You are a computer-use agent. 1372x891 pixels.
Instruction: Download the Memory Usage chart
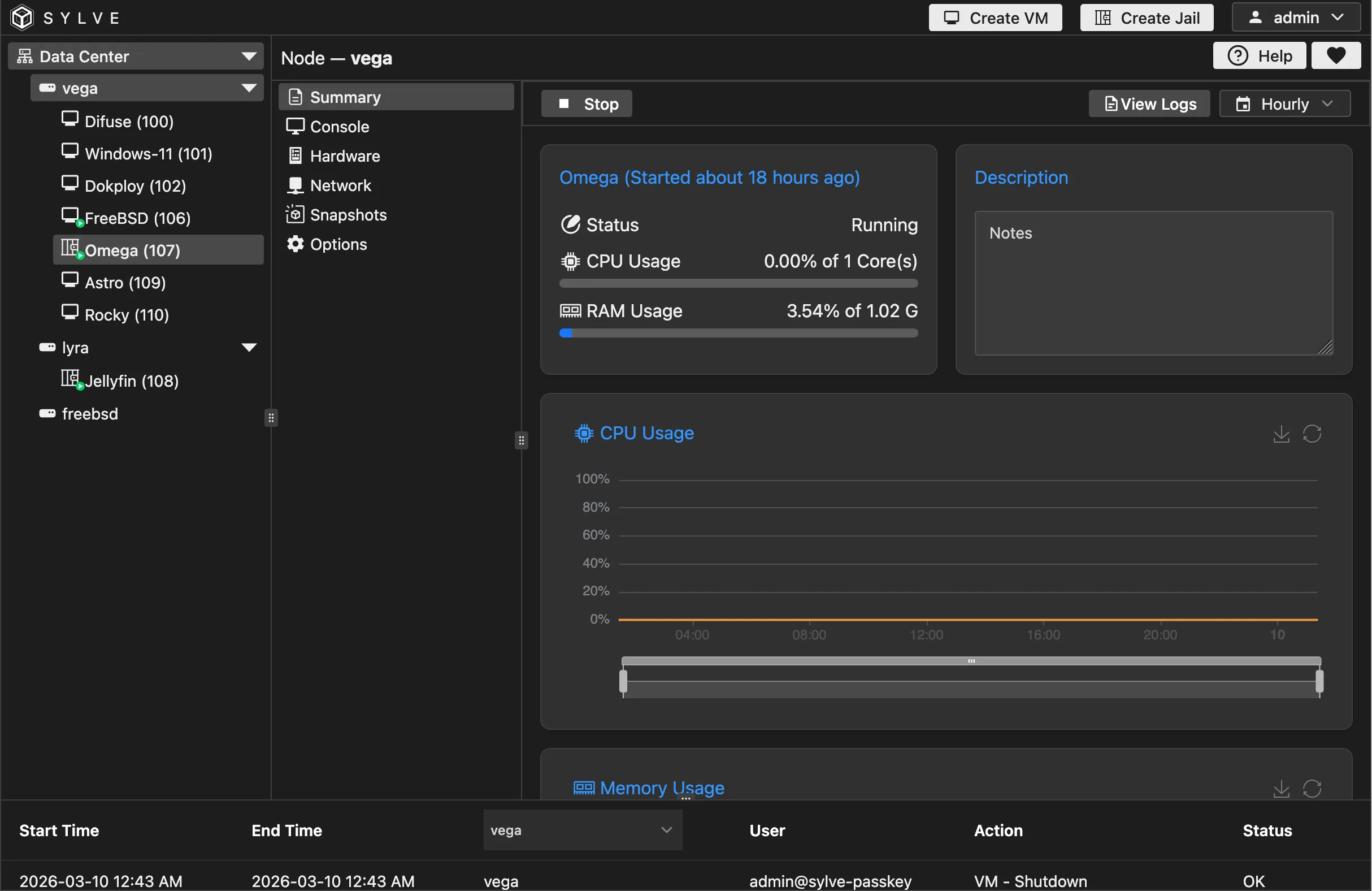(1281, 788)
